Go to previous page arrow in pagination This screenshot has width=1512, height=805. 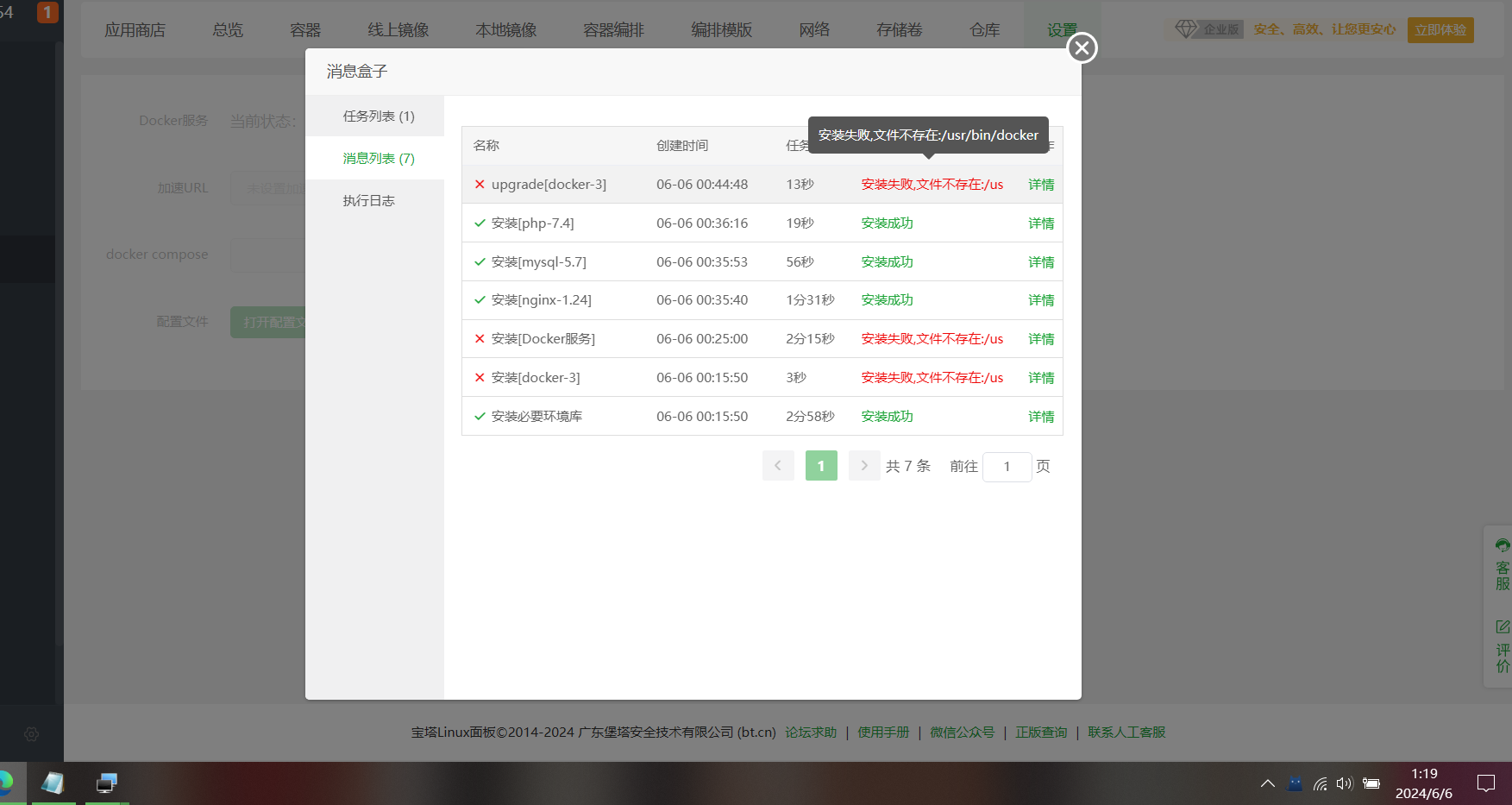point(778,465)
